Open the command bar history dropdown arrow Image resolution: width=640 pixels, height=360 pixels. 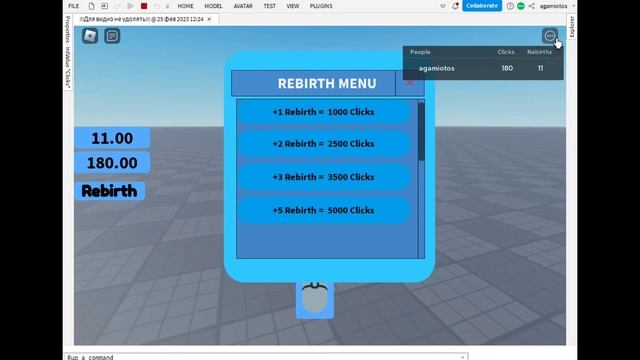[462, 357]
